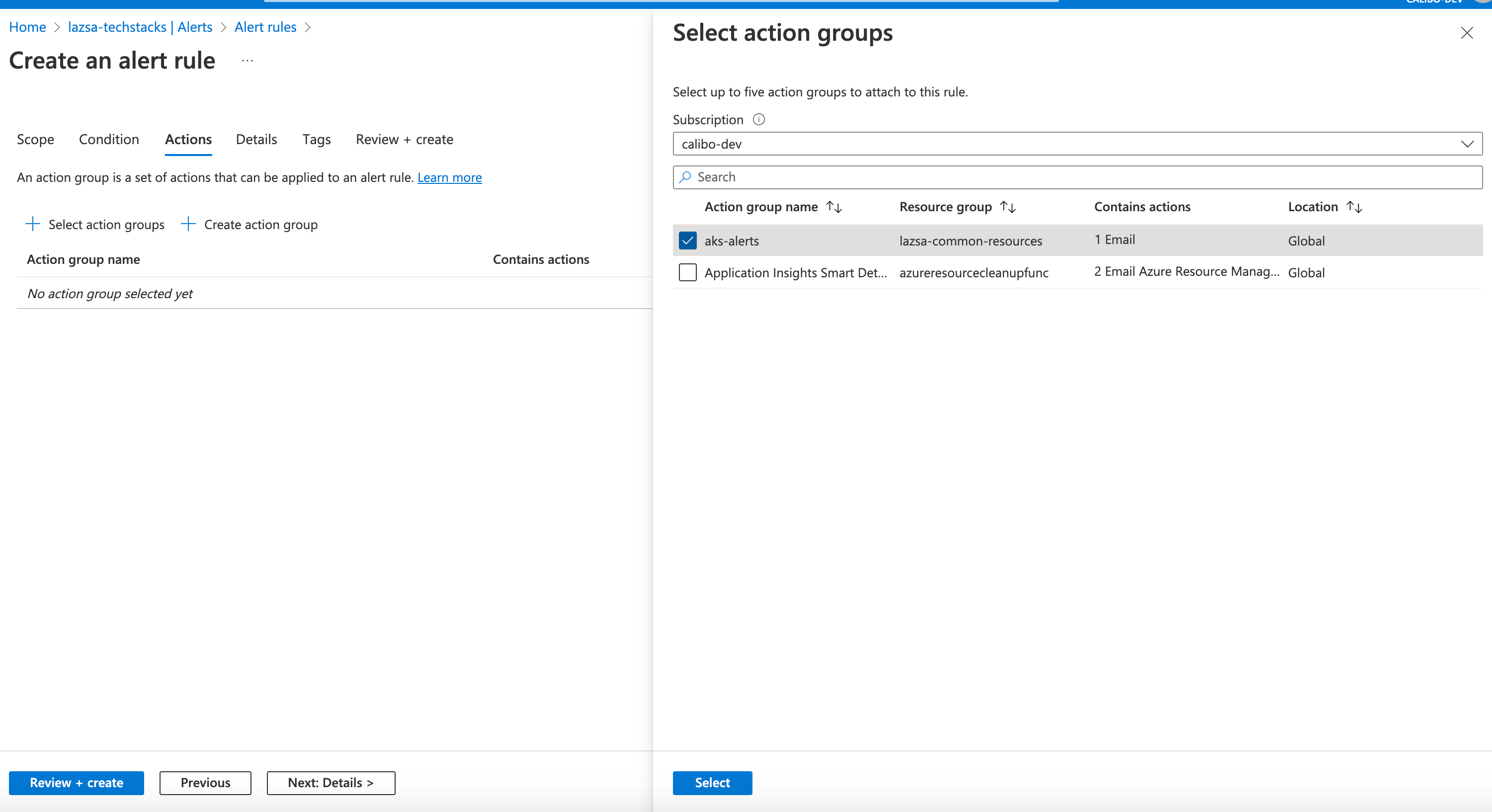Open lazsa-techstacks | Alerts breadcrumb
This screenshot has height=812, width=1492.
tap(140, 27)
